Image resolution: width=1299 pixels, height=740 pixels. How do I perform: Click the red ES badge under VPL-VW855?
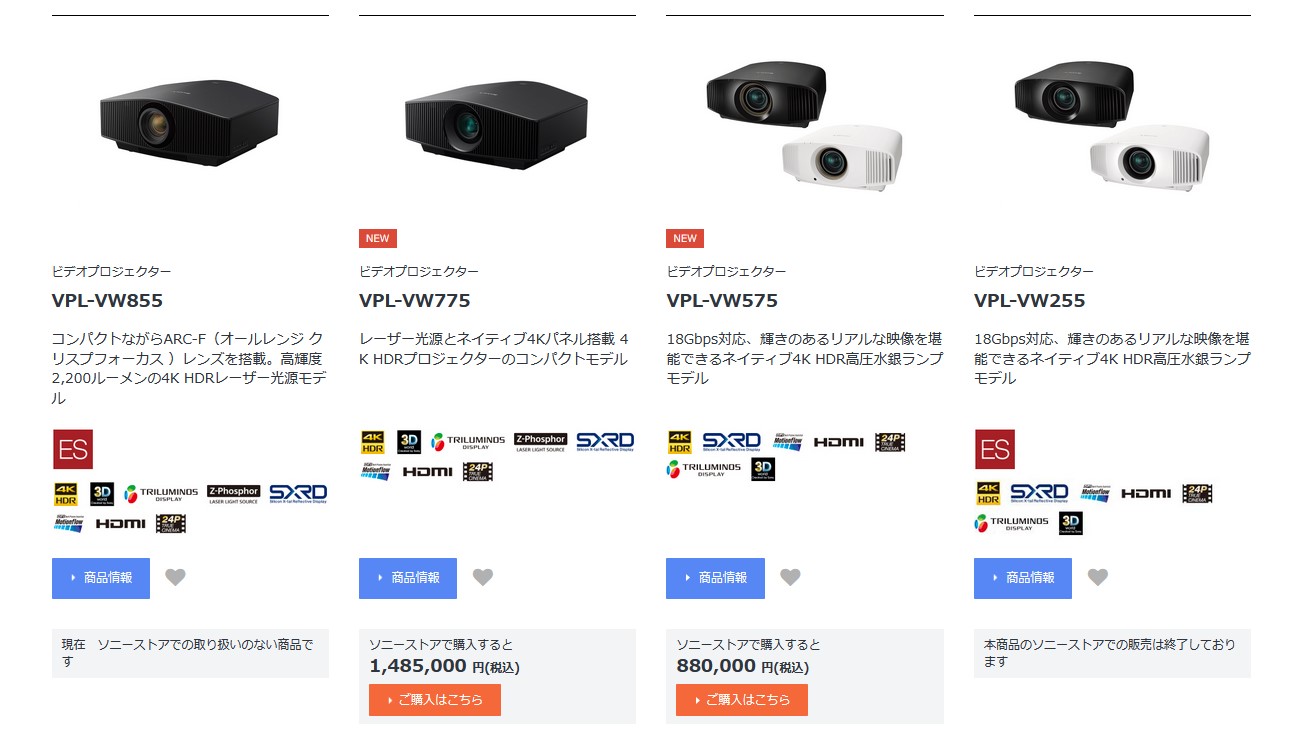(72, 449)
